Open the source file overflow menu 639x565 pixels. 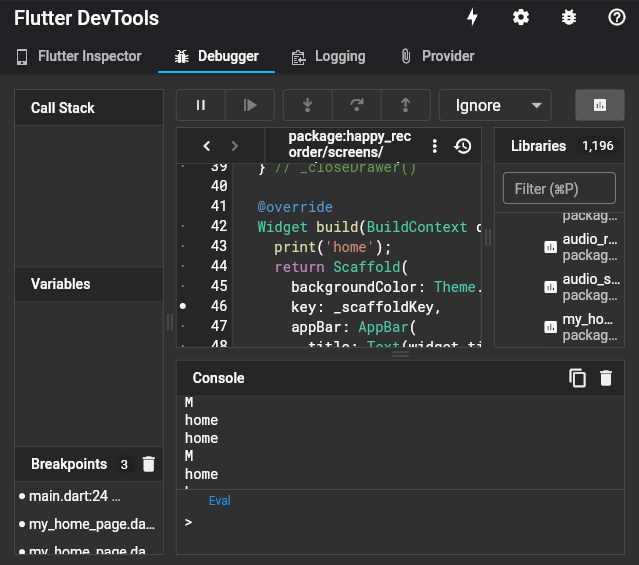[x=435, y=146]
